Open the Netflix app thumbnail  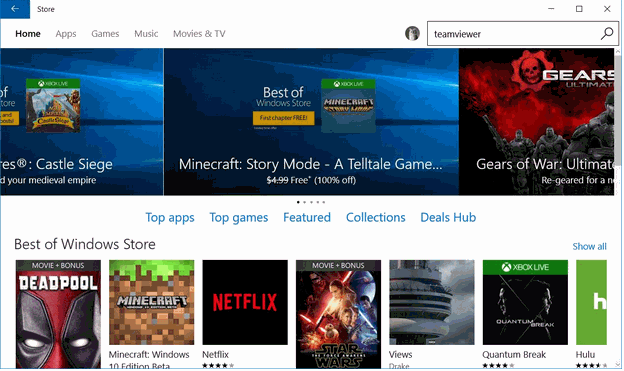[245, 303]
